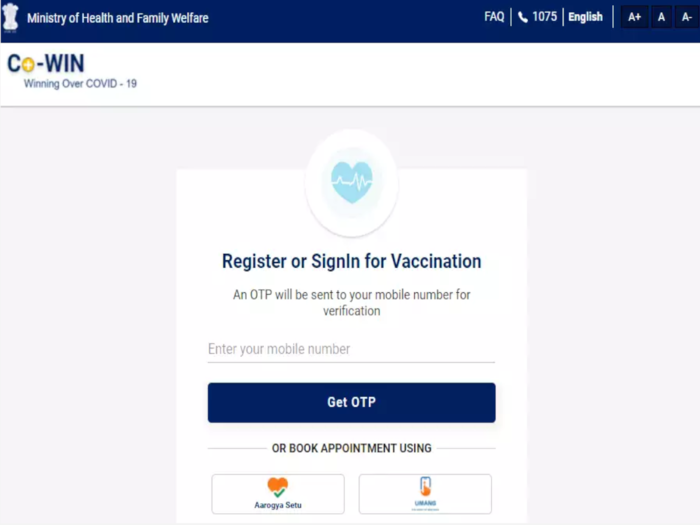
Task: Book appointment using Aarogya Setu
Action: 278,494
